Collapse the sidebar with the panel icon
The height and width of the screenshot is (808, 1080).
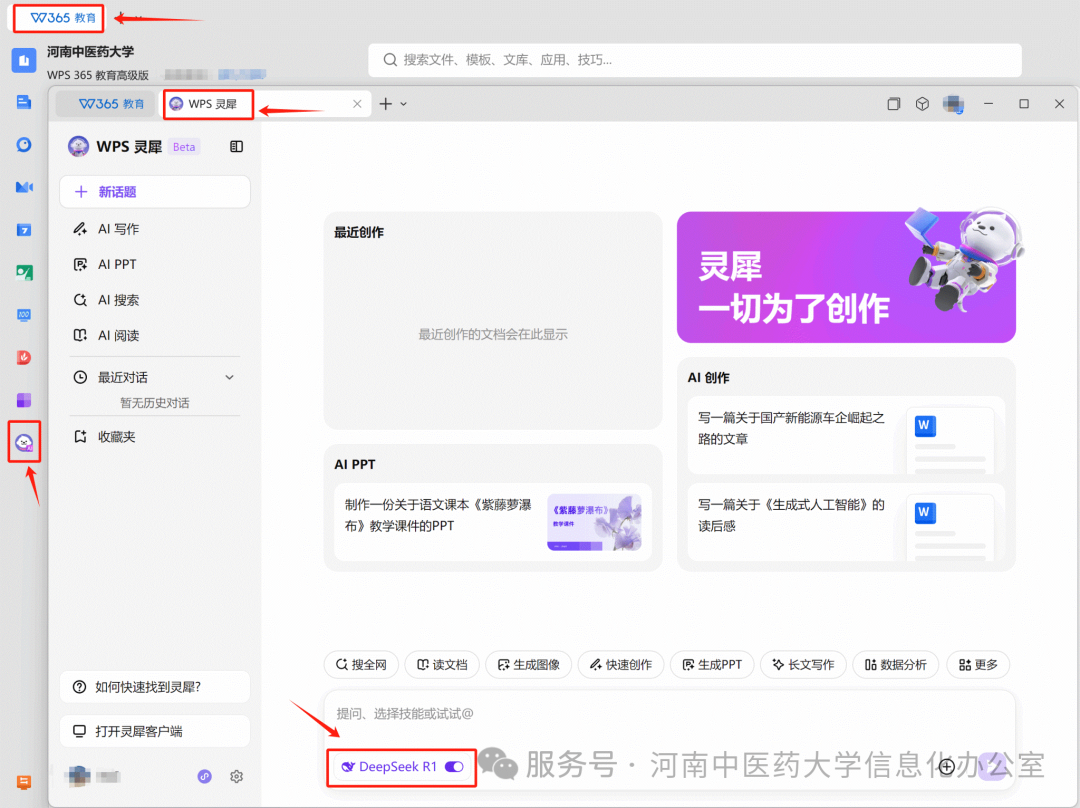236,146
